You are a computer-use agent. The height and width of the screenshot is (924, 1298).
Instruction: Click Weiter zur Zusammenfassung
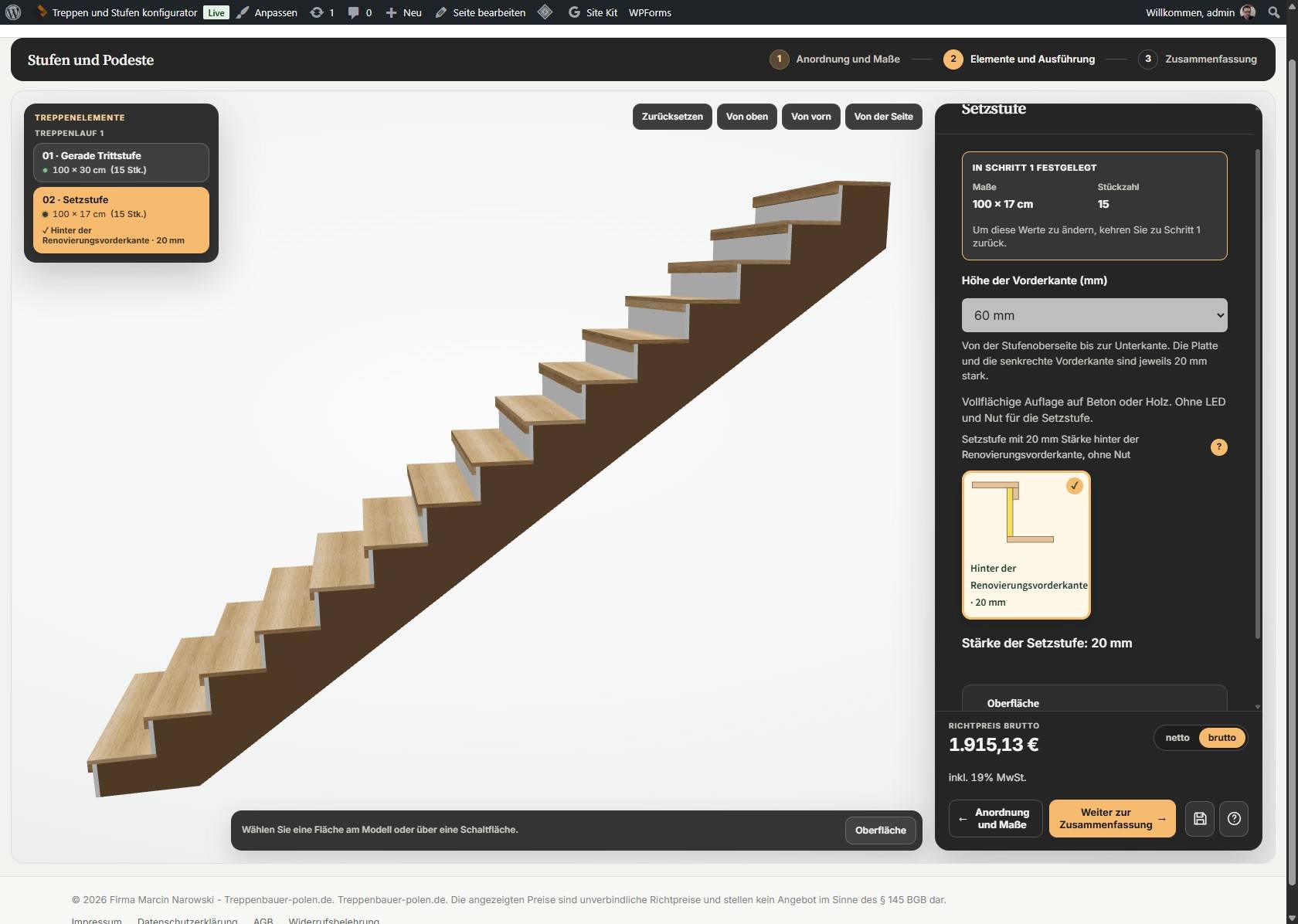(1112, 818)
